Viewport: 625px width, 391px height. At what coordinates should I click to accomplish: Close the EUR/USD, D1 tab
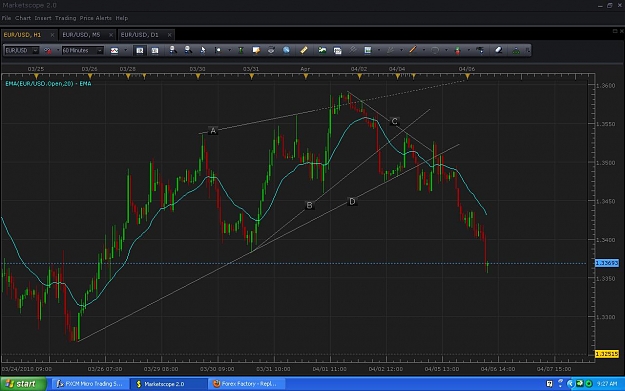pos(169,35)
